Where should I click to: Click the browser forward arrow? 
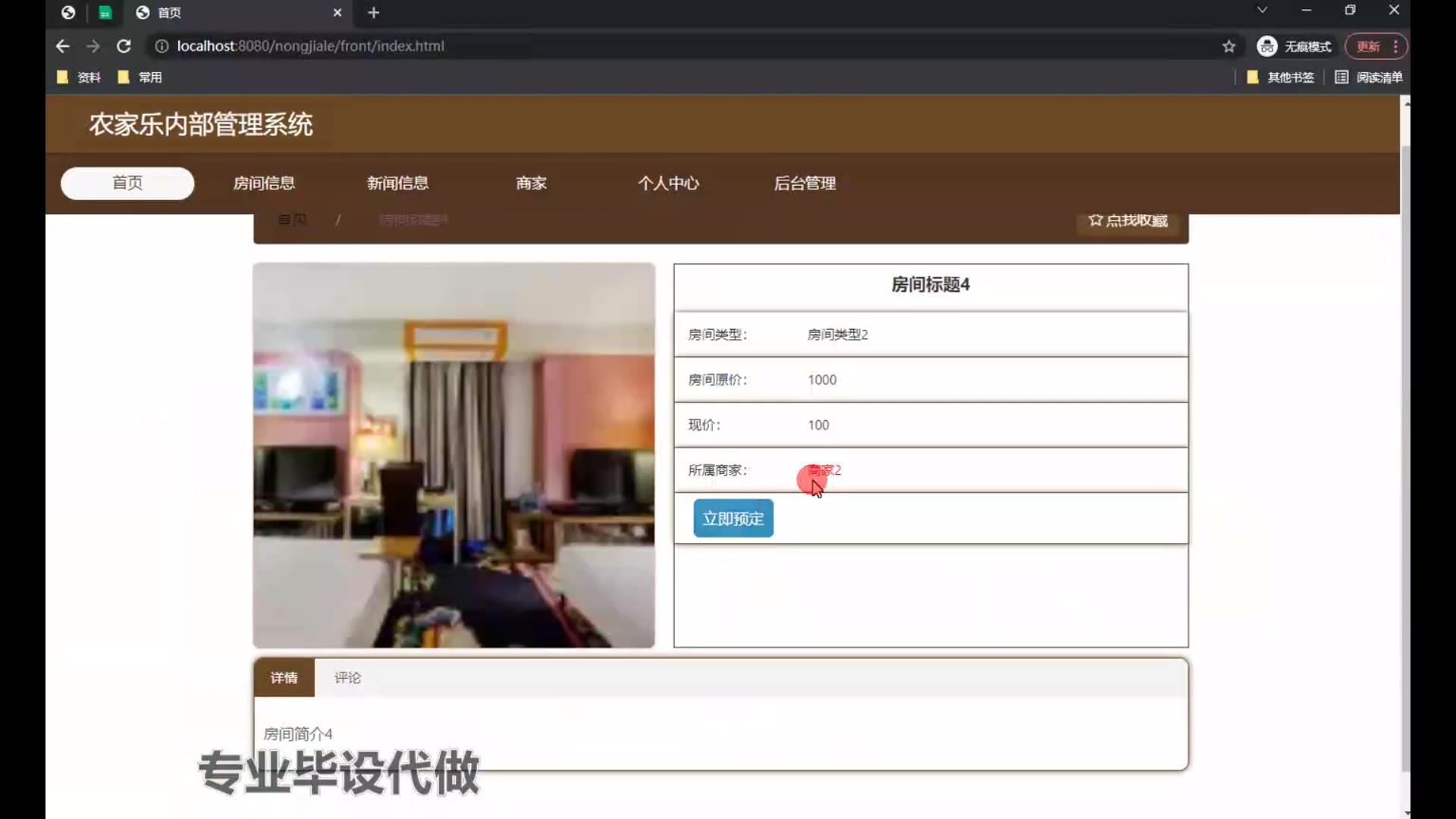(x=93, y=46)
